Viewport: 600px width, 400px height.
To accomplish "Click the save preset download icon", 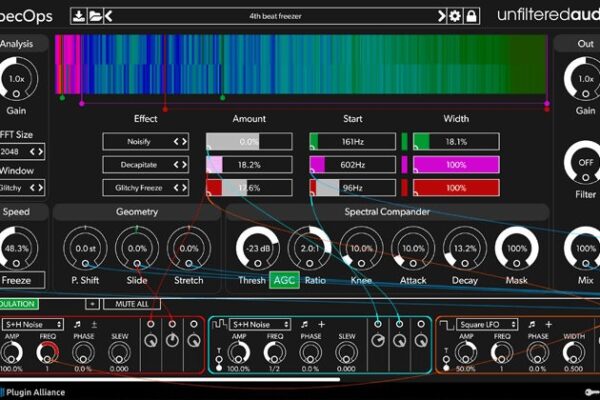I will (x=78, y=16).
